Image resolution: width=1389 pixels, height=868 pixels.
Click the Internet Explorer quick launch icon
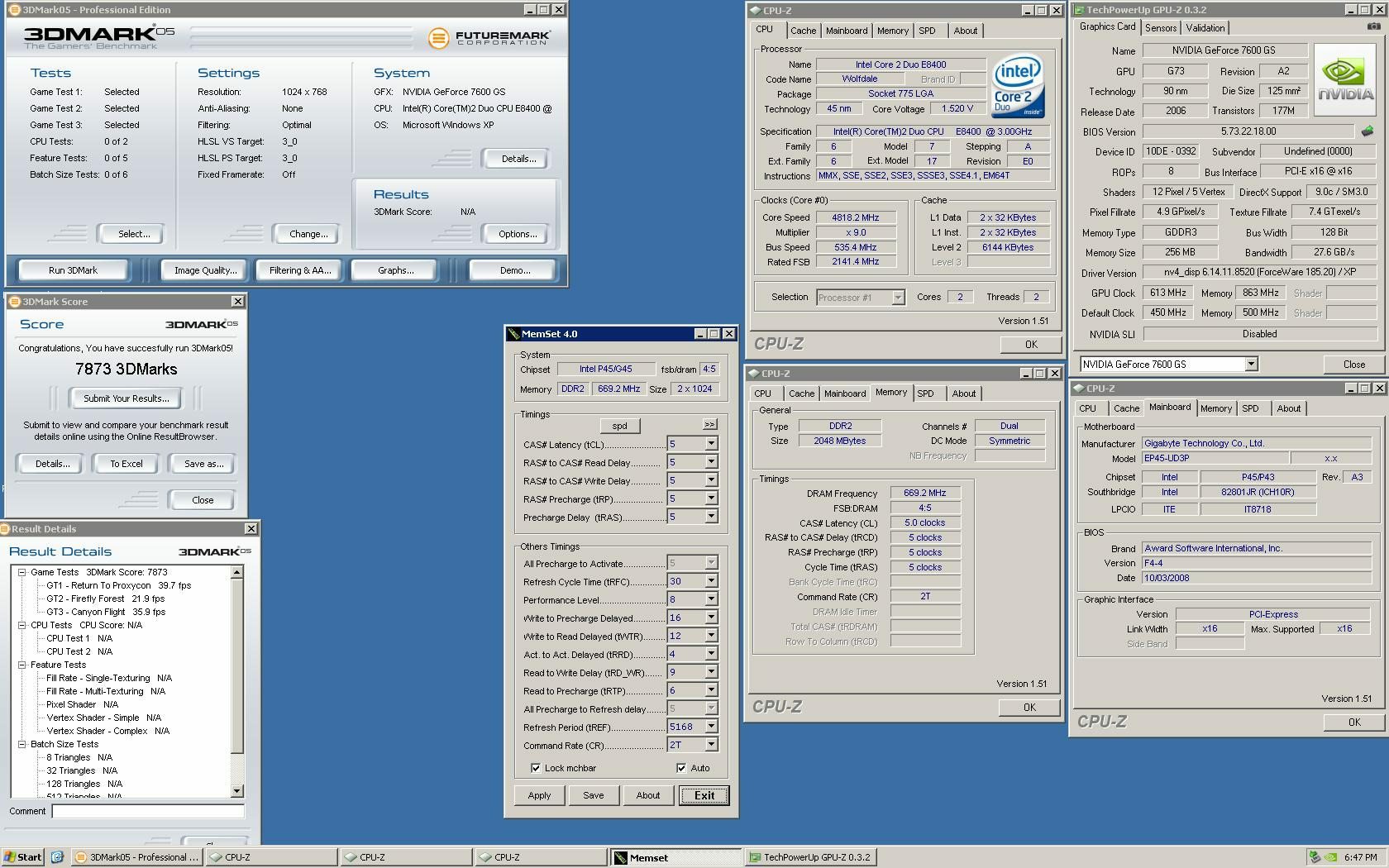(x=57, y=857)
